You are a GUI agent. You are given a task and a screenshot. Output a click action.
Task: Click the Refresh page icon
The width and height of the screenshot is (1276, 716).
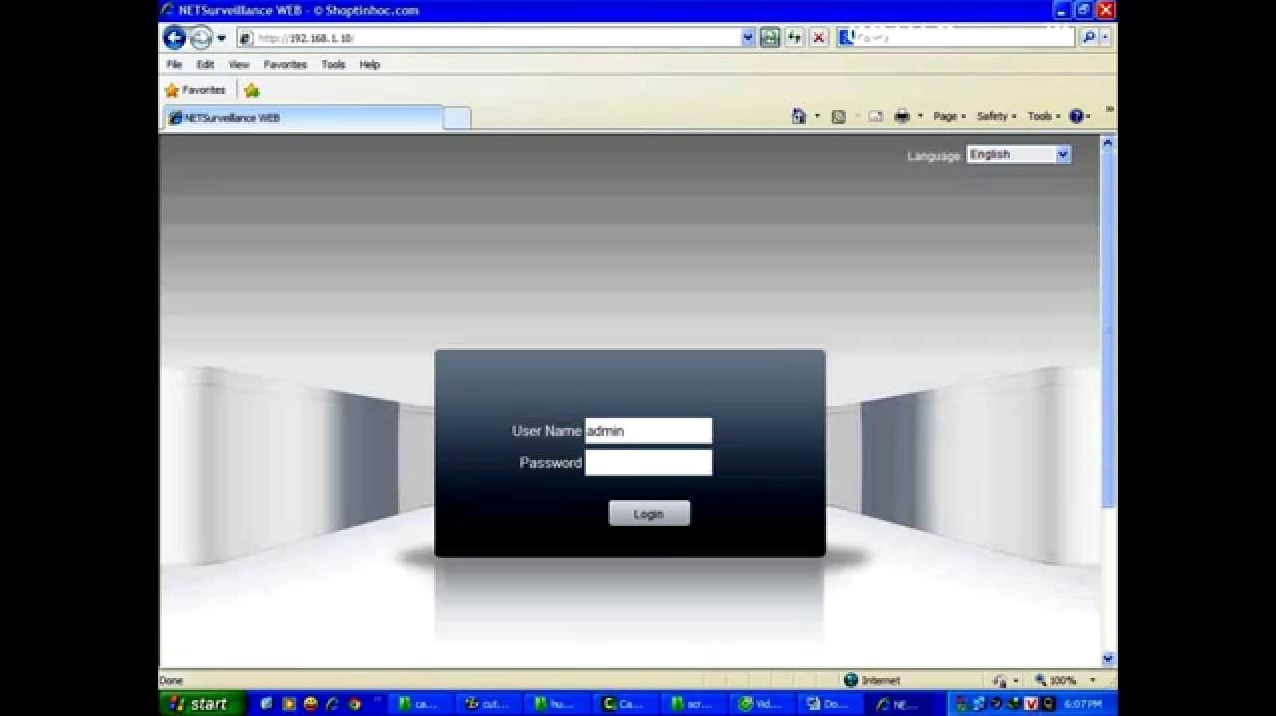pos(794,38)
